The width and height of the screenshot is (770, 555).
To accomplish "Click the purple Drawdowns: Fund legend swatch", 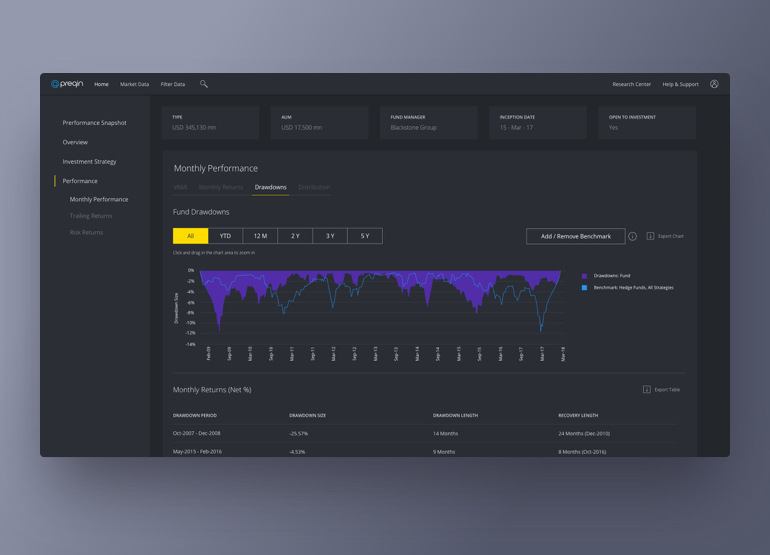I will 585,275.
